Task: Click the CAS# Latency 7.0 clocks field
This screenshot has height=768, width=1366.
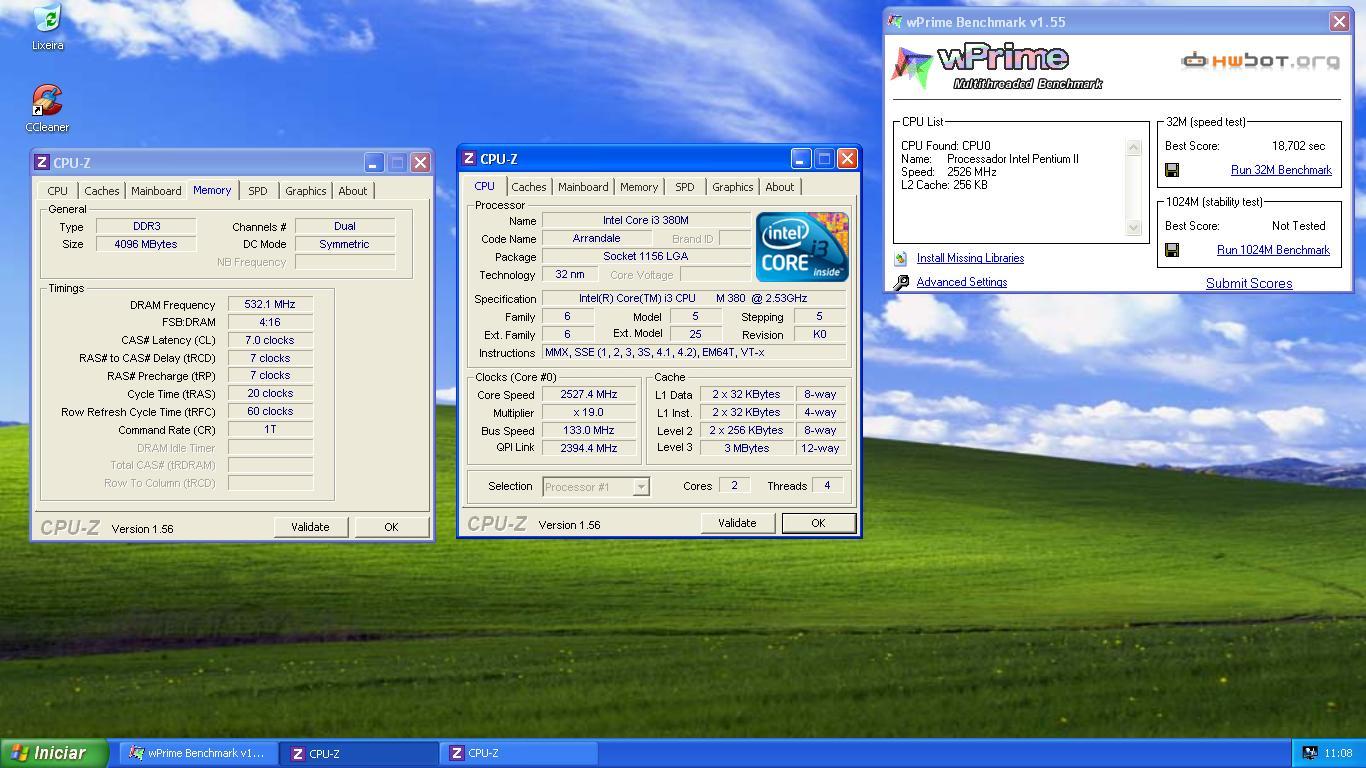Action: tap(270, 340)
